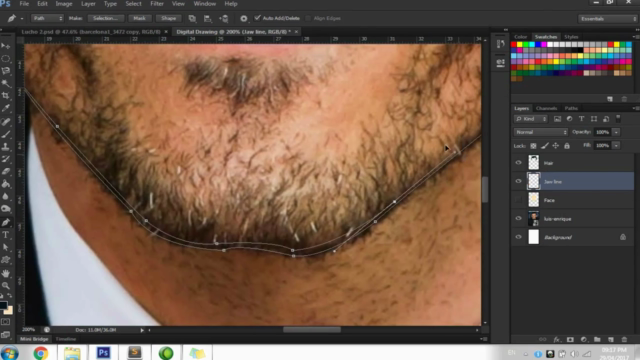
Task: Open the Normal blend mode dropdown
Action: [540, 132]
